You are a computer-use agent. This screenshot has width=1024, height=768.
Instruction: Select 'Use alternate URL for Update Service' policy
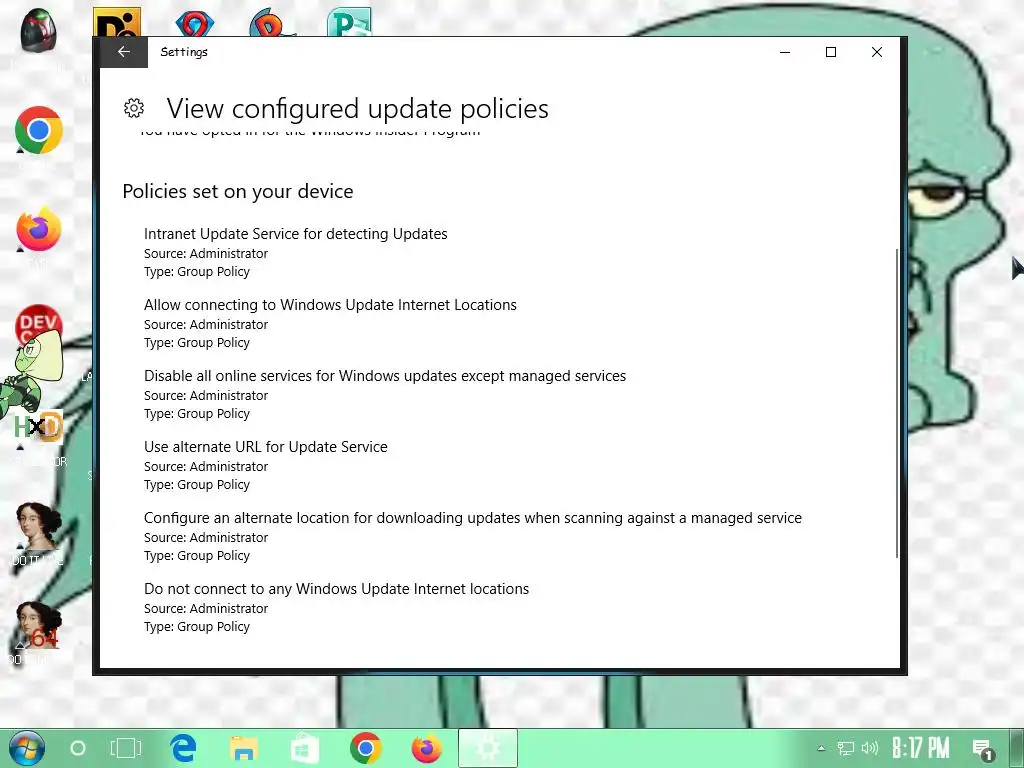[x=265, y=447]
